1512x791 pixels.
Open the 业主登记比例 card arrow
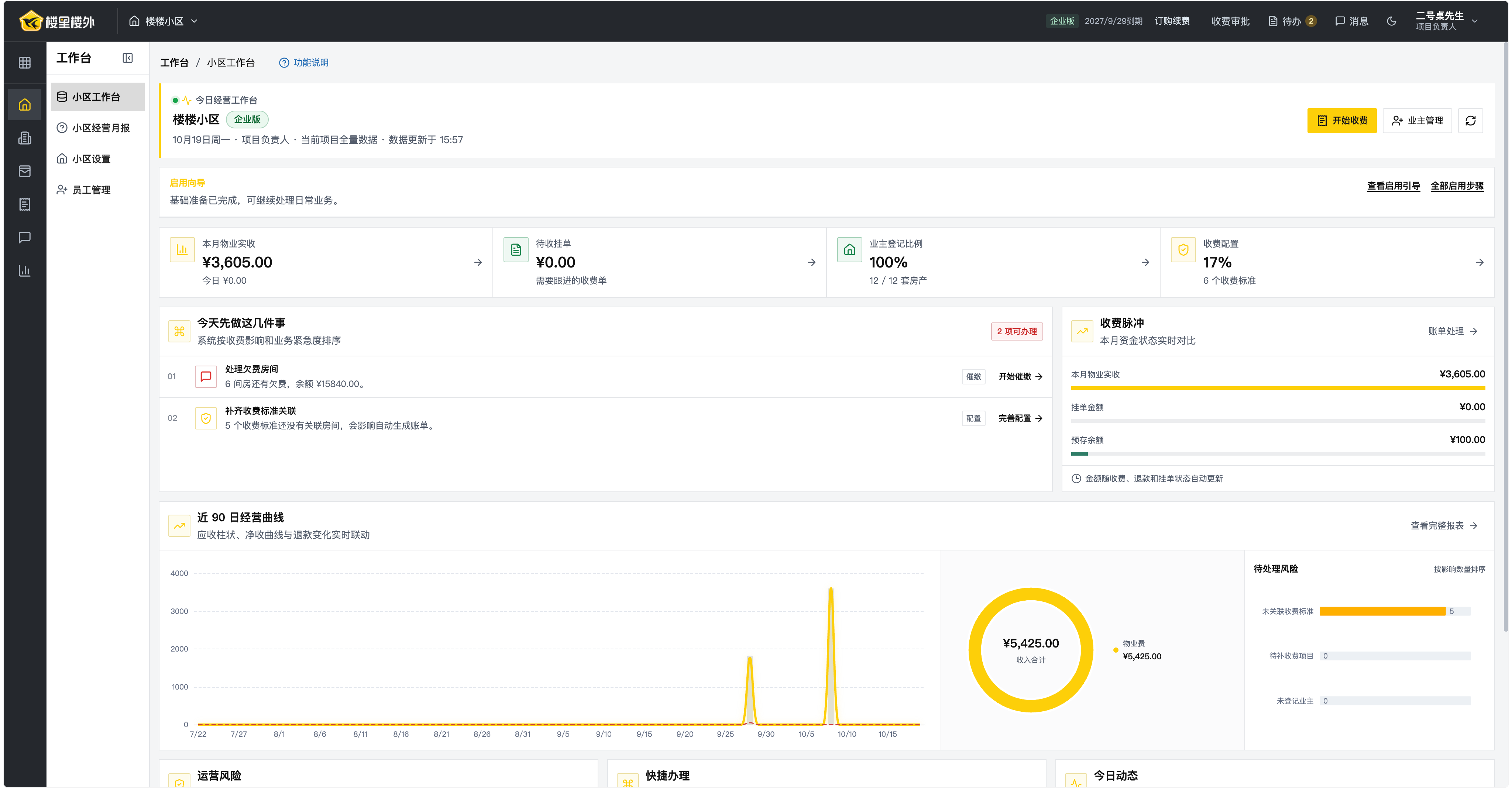pyautogui.click(x=1145, y=262)
